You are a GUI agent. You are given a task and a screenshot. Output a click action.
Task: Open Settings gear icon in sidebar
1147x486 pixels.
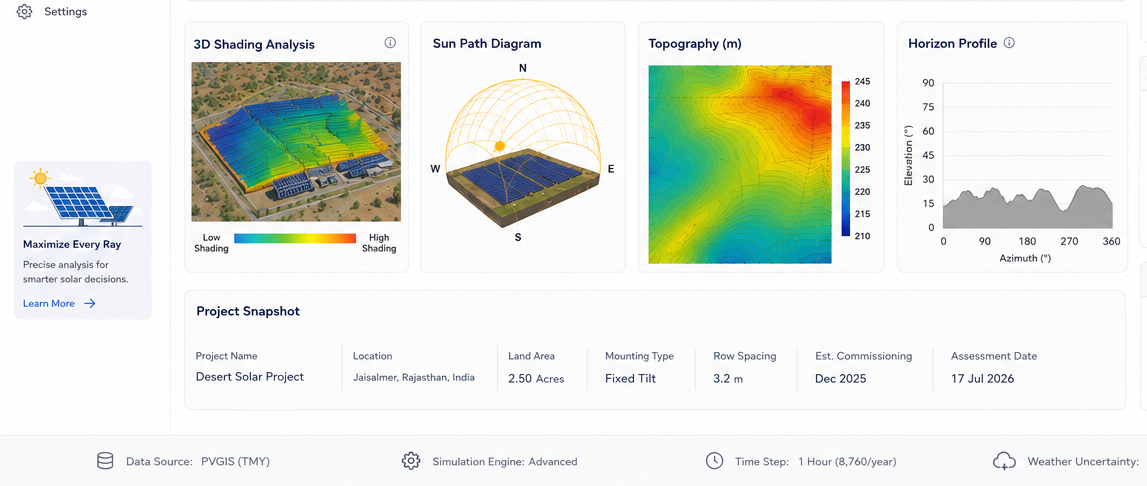(x=24, y=12)
